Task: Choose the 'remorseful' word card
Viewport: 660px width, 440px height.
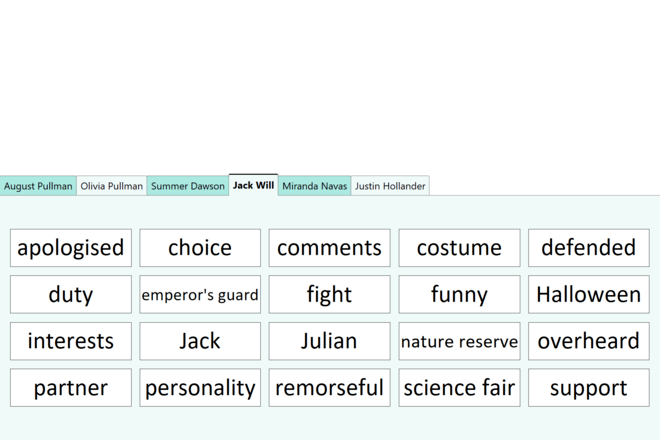Action: (329, 388)
